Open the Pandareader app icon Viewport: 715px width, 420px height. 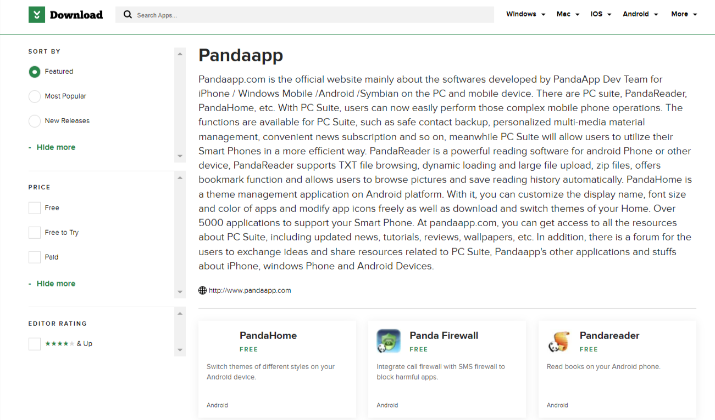point(559,341)
